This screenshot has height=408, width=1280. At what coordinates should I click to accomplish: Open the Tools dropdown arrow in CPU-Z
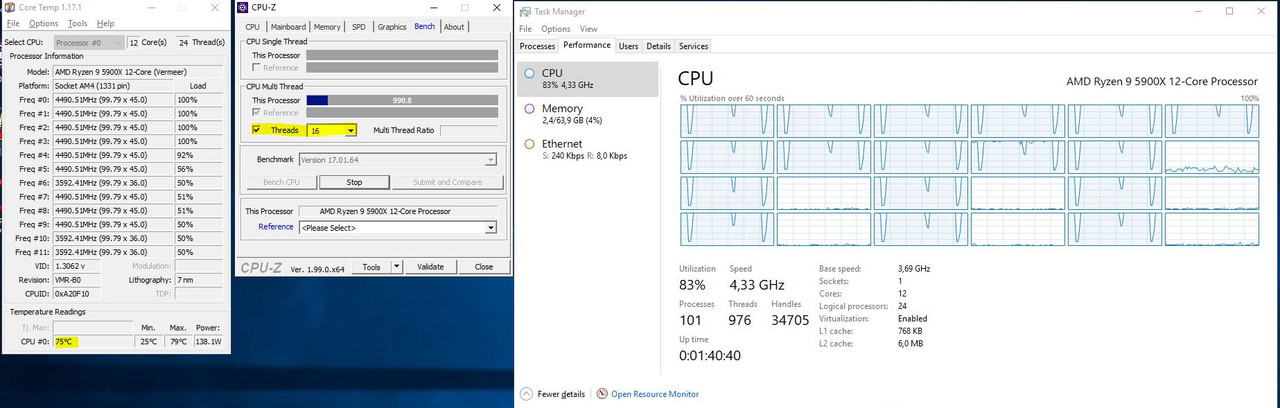(x=396, y=267)
